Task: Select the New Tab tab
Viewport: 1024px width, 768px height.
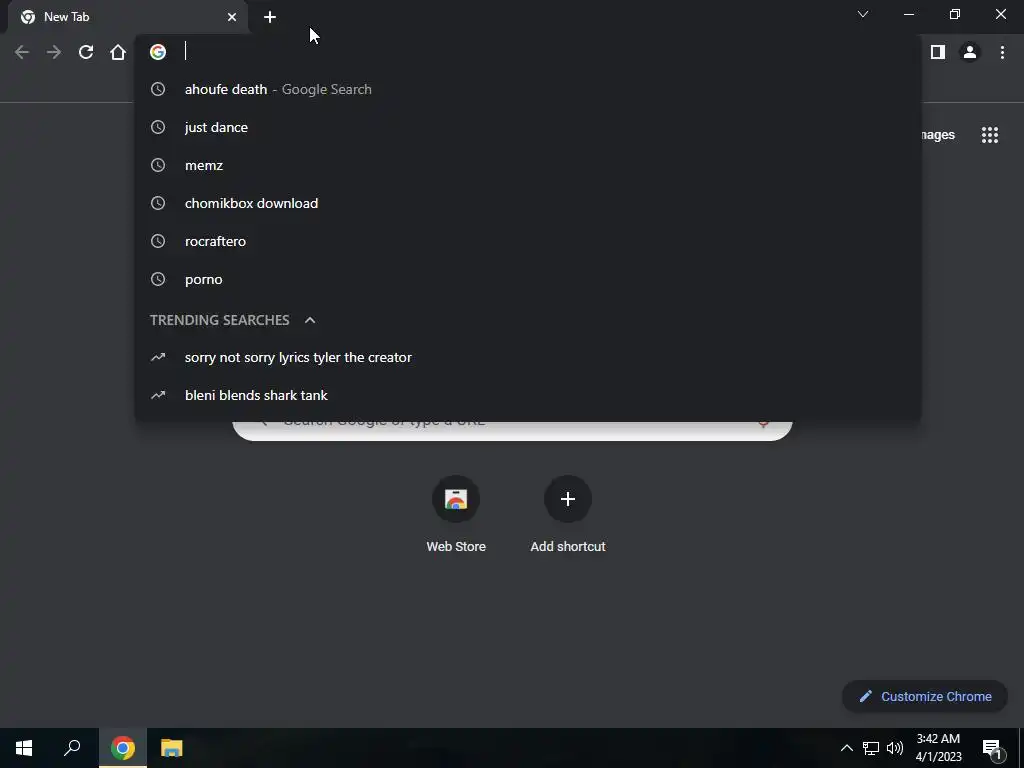Action: point(127,17)
